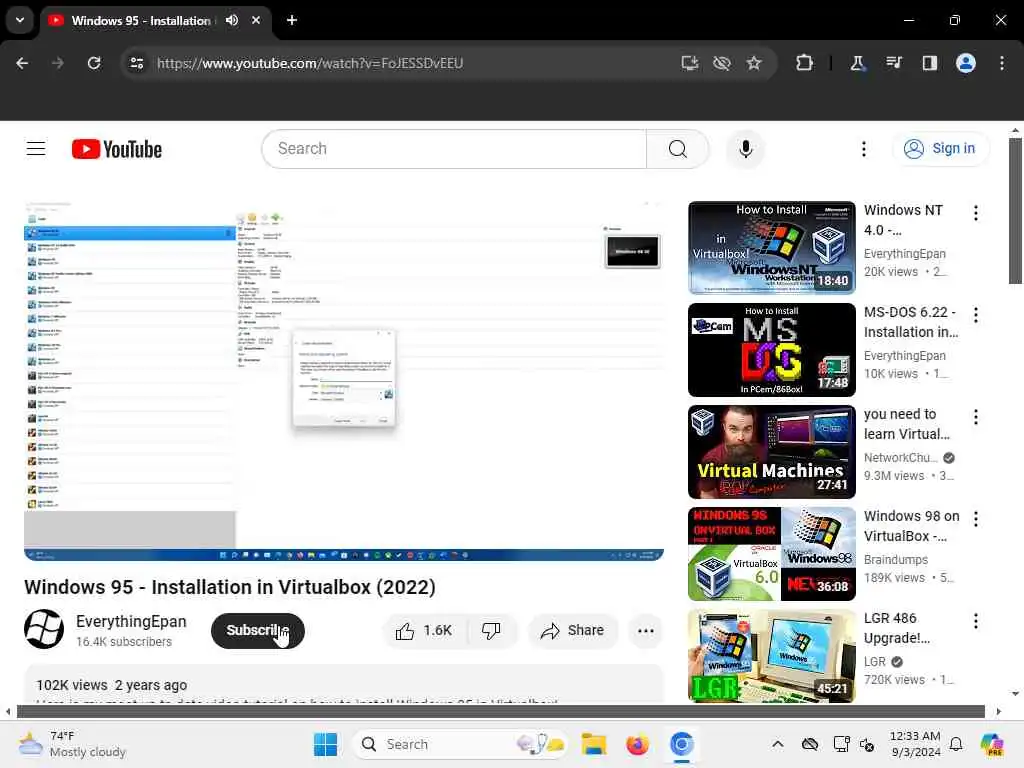The image size is (1024, 768).
Task: Go back to previous page
Action: [22, 63]
